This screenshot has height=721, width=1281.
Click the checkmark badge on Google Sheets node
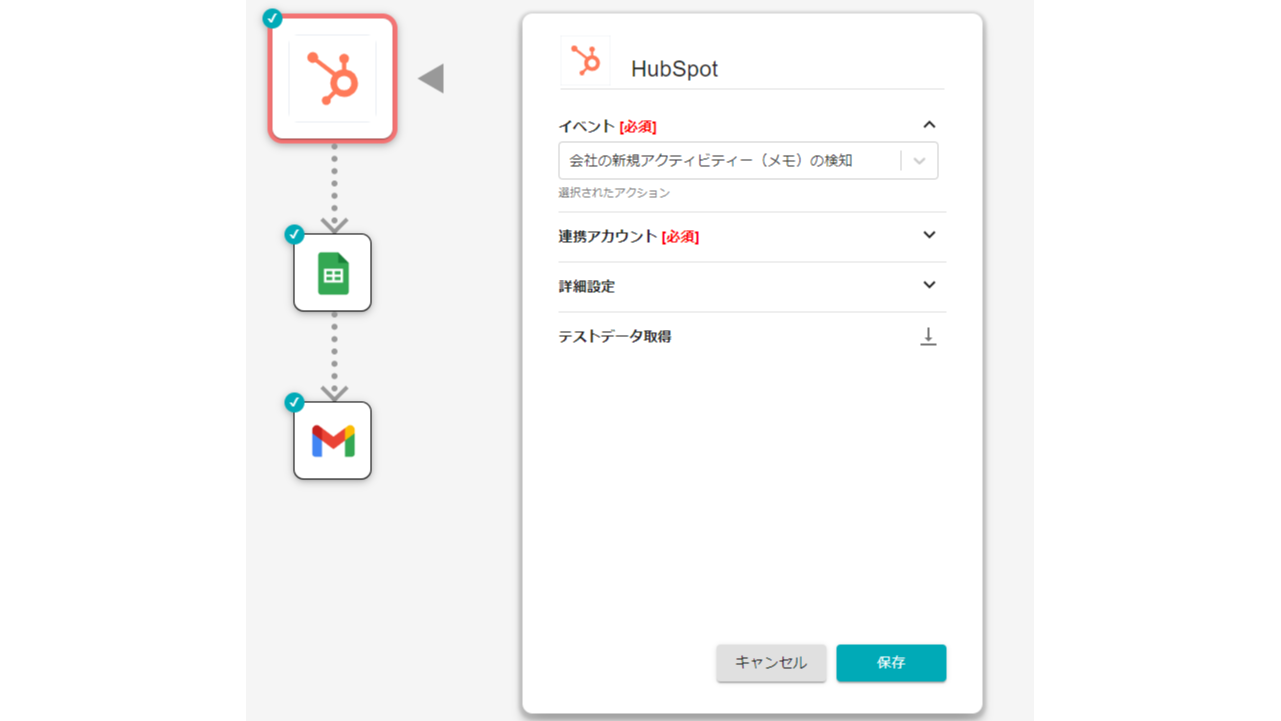[x=294, y=234]
